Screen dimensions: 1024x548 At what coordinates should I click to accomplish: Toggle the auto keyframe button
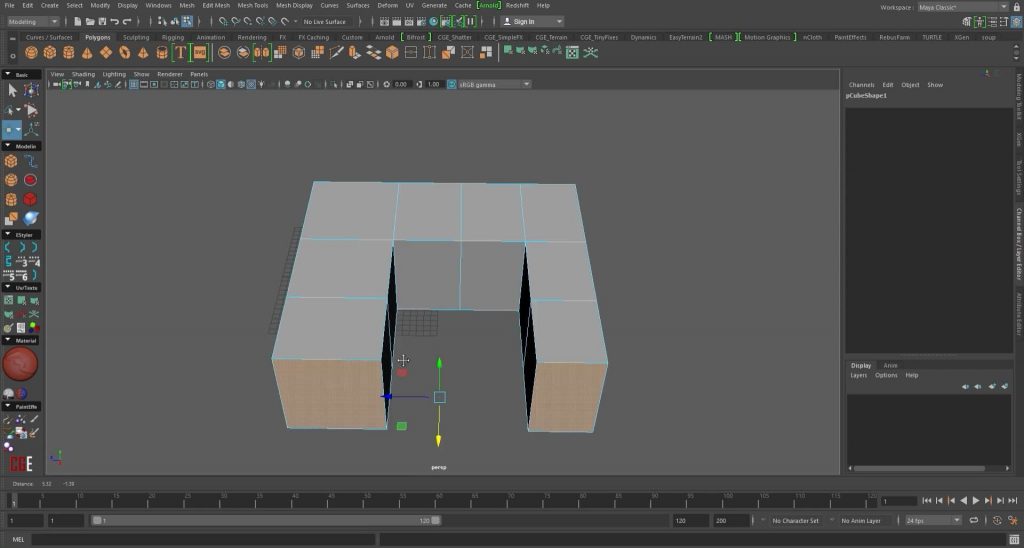[x=996, y=520]
